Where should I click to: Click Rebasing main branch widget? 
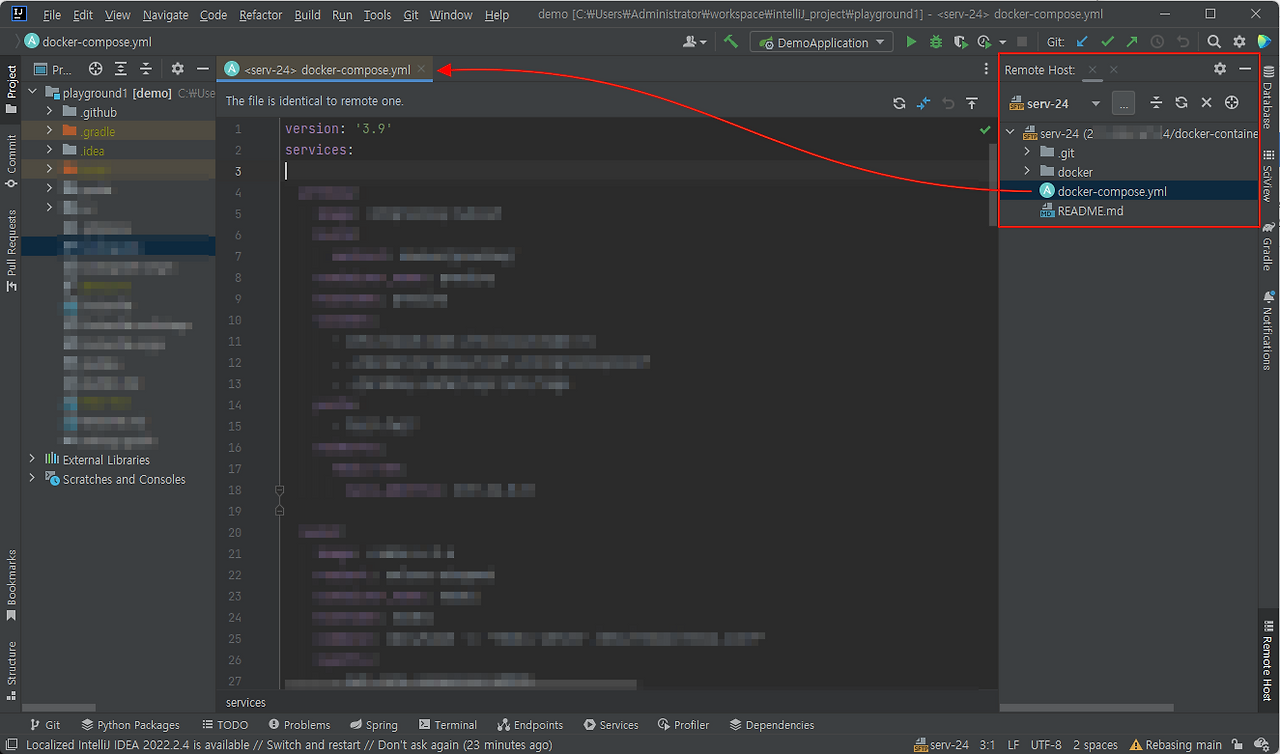(x=1176, y=745)
